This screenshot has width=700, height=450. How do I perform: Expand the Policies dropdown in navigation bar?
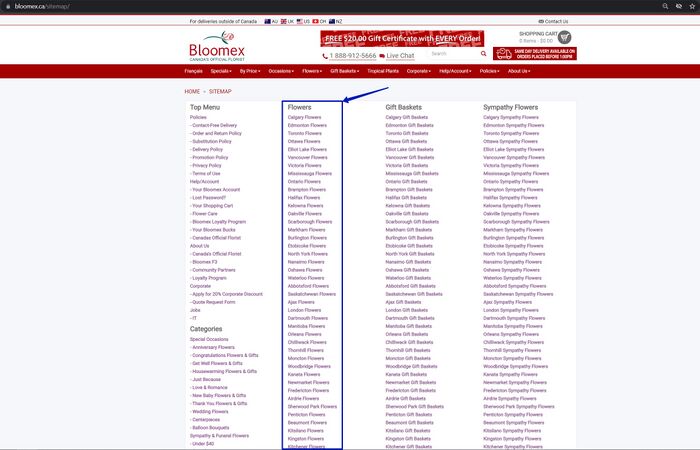click(490, 71)
